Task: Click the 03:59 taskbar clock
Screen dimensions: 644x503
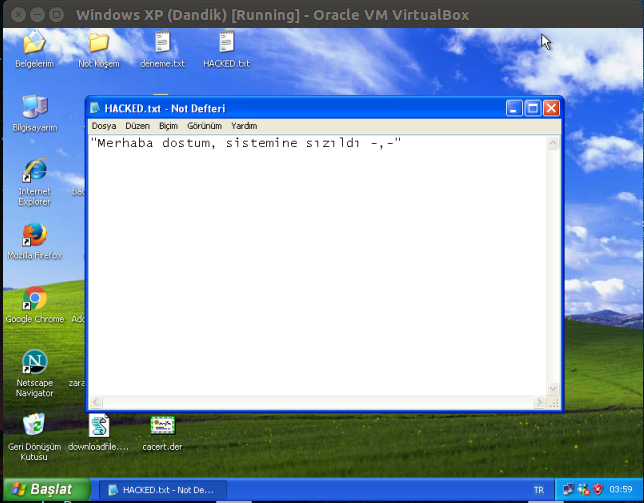Action: click(621, 489)
